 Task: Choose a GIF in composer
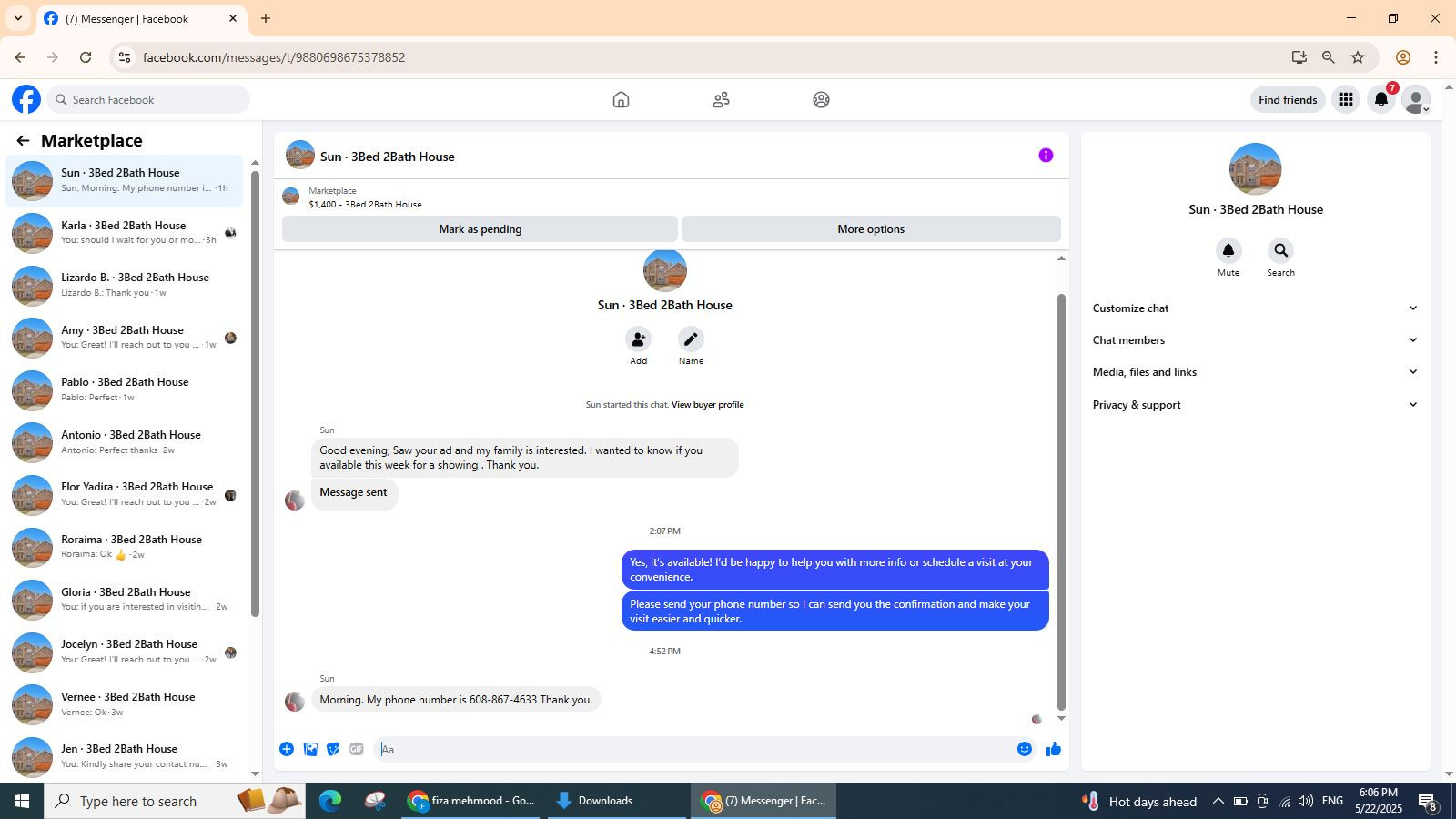point(357,749)
